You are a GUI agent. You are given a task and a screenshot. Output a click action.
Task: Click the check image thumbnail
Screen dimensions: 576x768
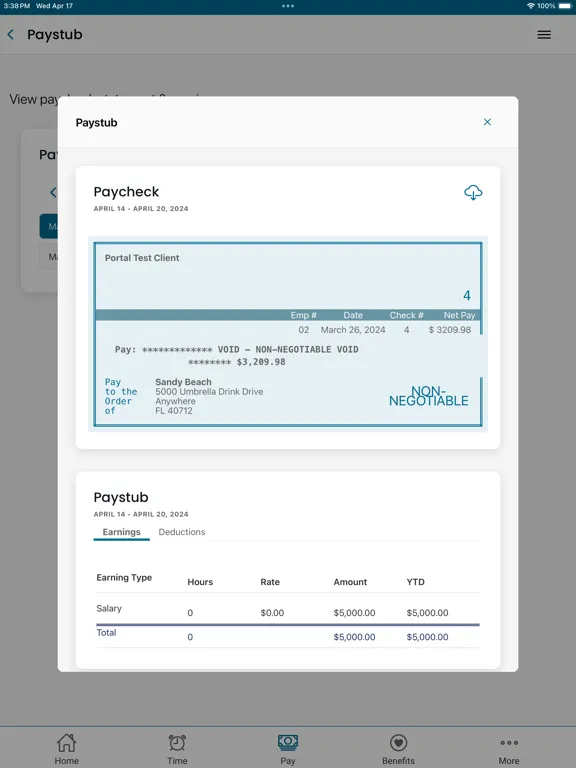[x=288, y=334]
